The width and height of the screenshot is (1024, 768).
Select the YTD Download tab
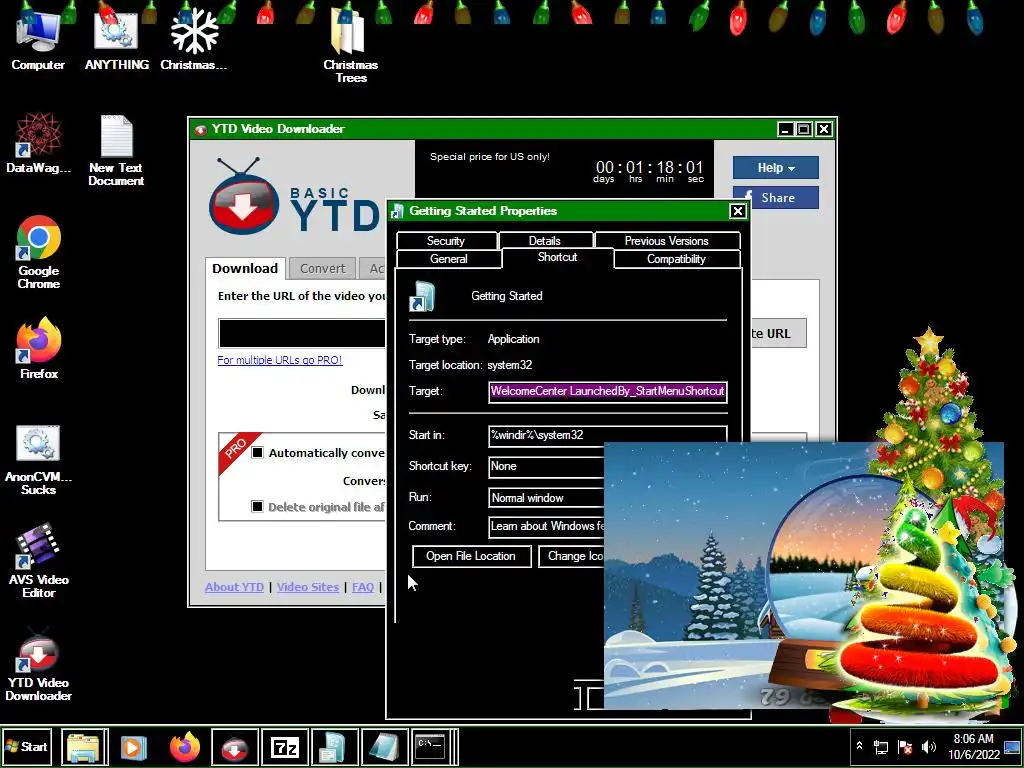point(245,268)
